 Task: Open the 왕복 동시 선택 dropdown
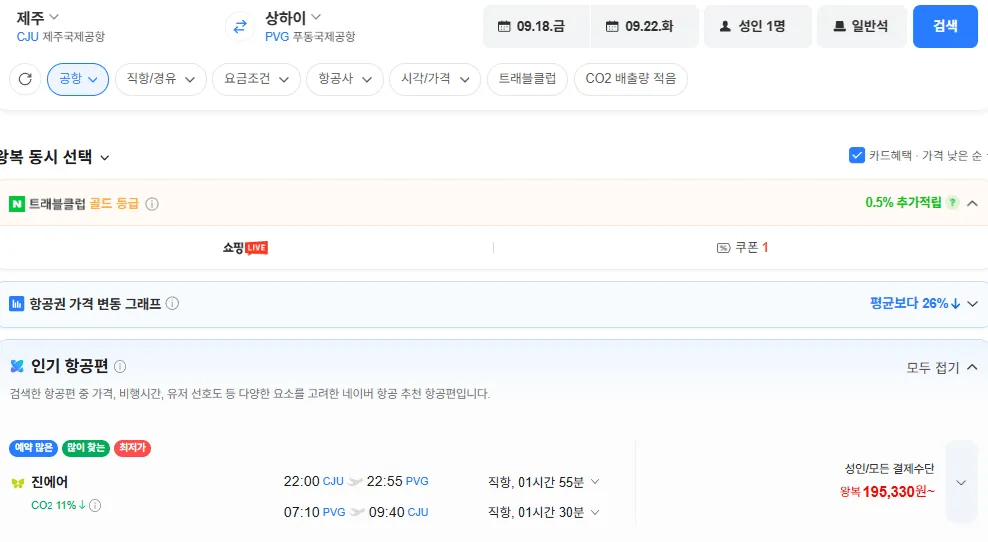[55, 157]
